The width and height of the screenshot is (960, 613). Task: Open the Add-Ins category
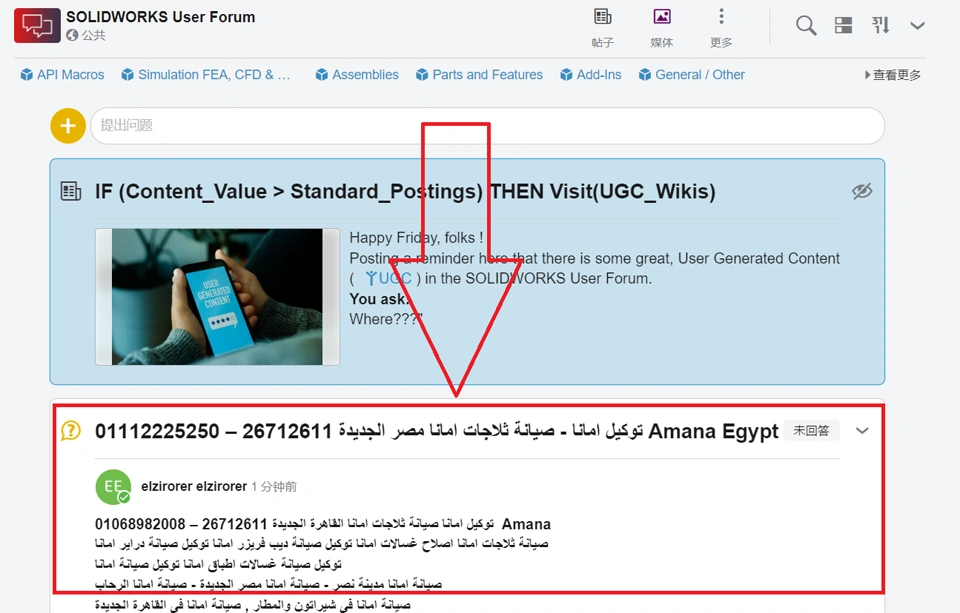pyautogui.click(x=591, y=75)
